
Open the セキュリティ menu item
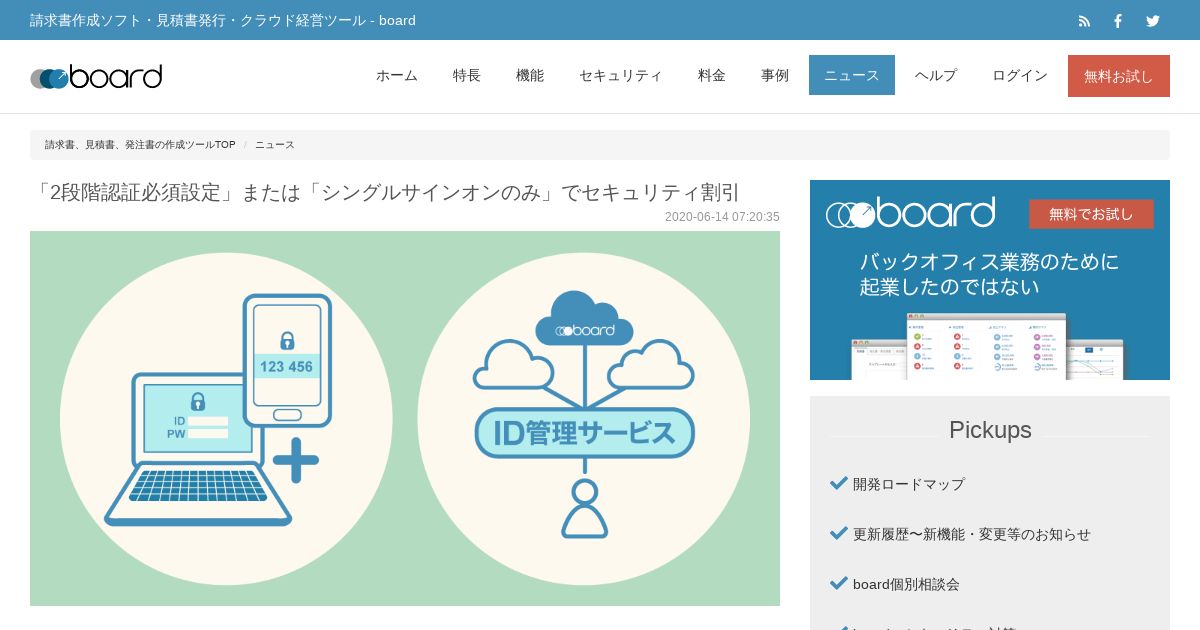click(621, 75)
